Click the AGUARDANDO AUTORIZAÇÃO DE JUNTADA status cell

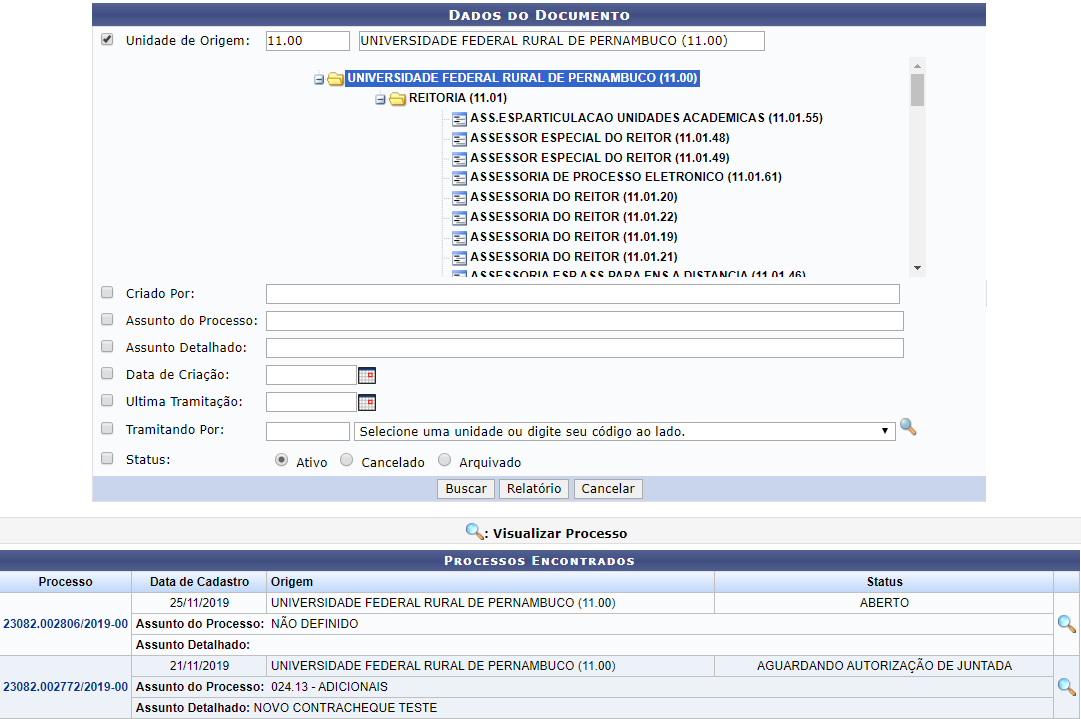coord(884,666)
